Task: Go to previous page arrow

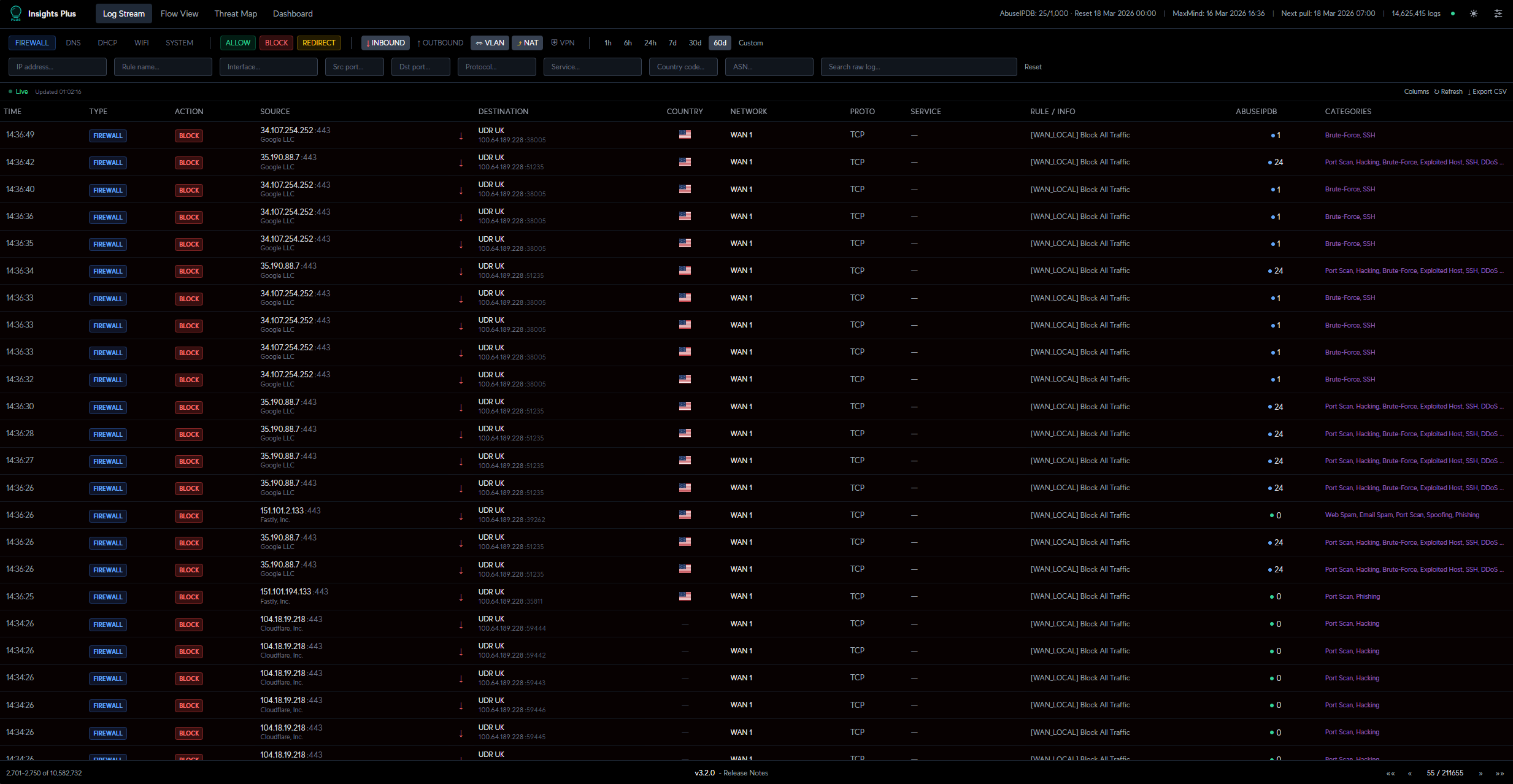Action: click(x=1409, y=773)
